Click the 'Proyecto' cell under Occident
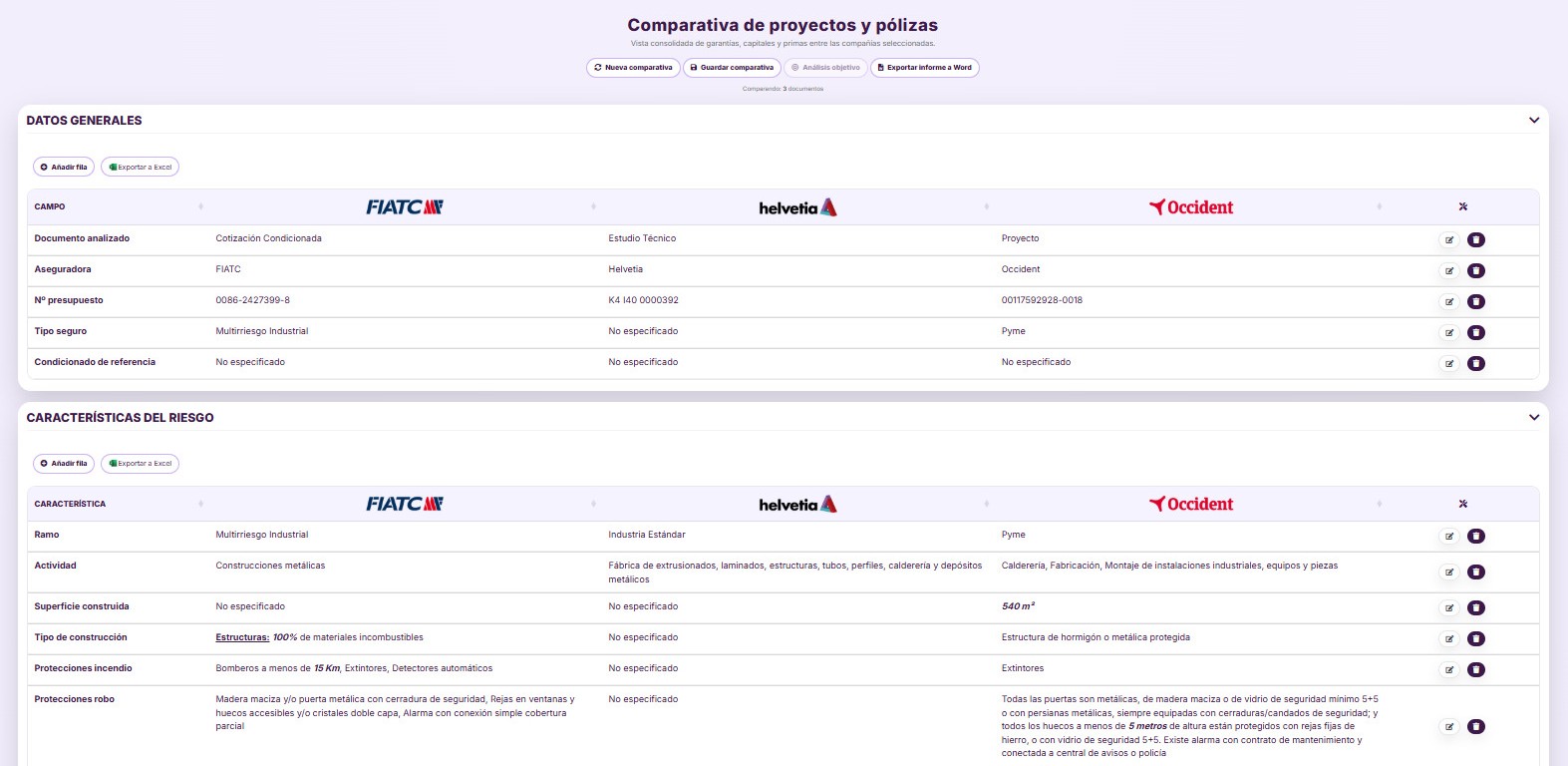Viewport: 1568px width, 766px height. coord(1020,238)
